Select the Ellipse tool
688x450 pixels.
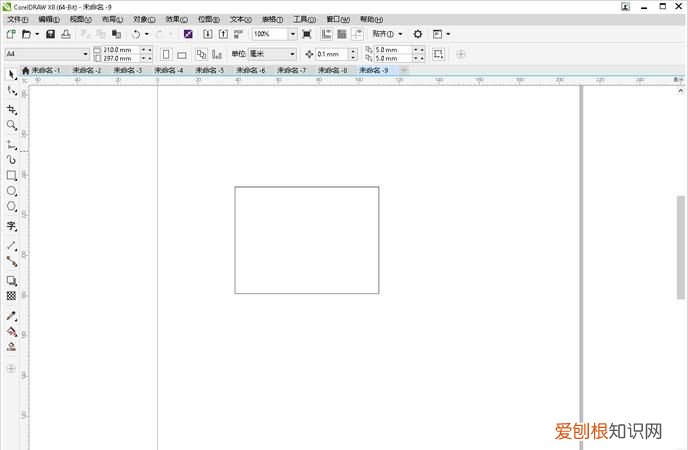pos(11,191)
